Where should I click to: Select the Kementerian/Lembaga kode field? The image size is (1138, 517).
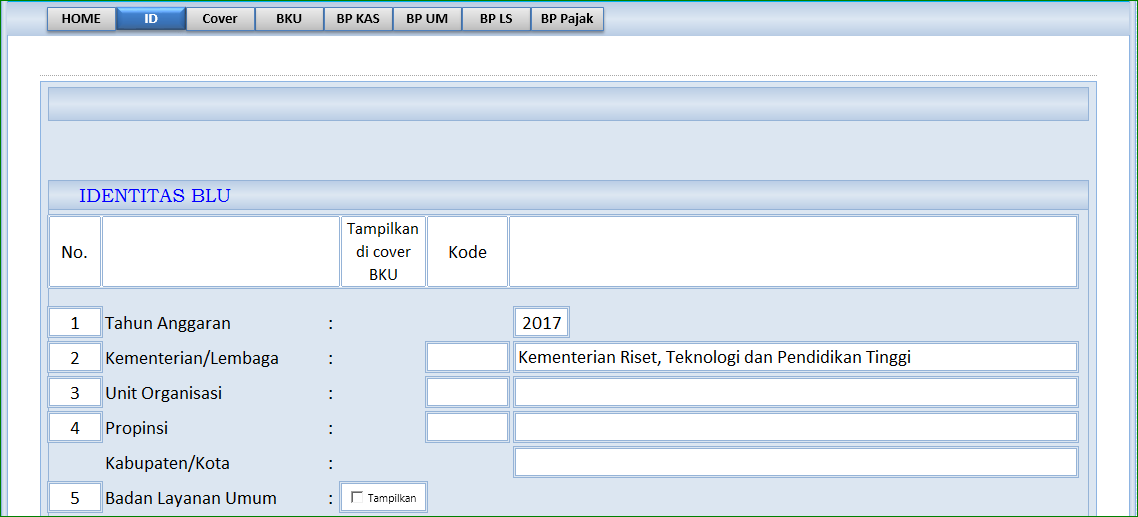tap(467, 357)
